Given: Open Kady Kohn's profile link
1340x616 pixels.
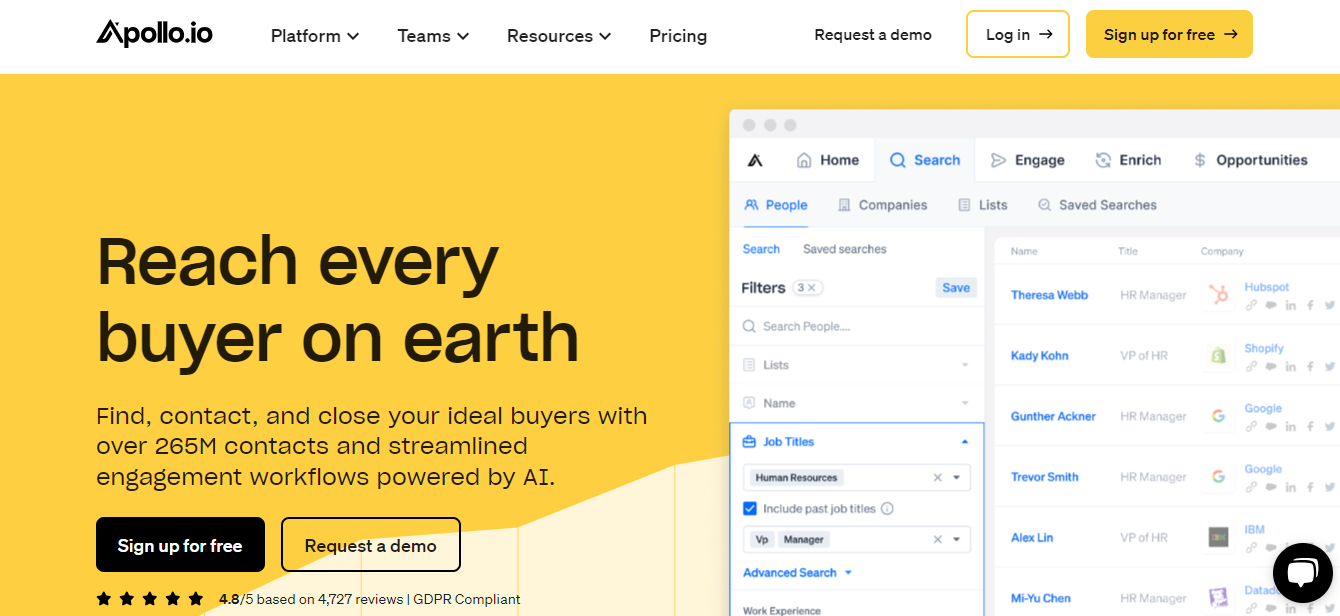Looking at the screenshot, I should coord(1039,356).
